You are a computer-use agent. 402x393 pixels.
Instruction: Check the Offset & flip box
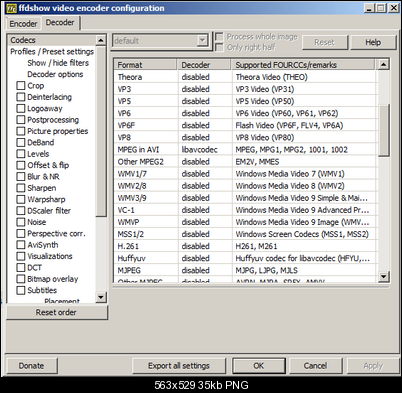[21, 165]
